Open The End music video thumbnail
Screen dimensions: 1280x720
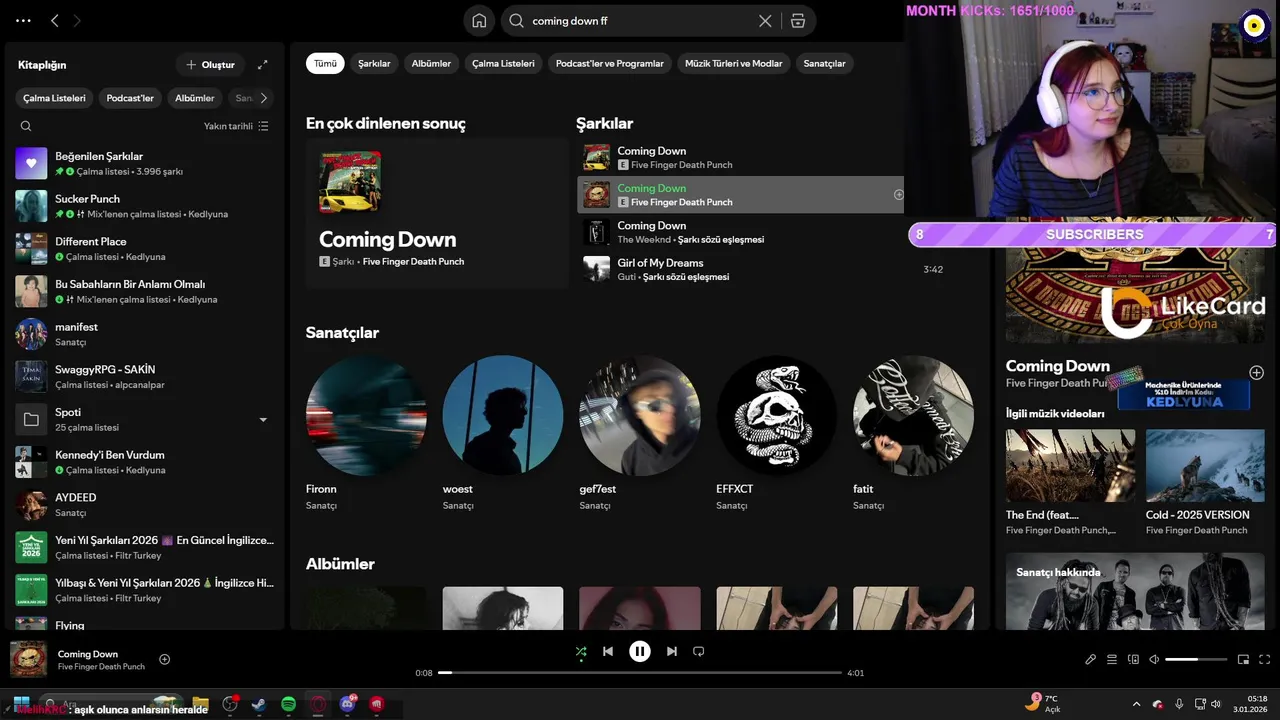[1070, 465]
